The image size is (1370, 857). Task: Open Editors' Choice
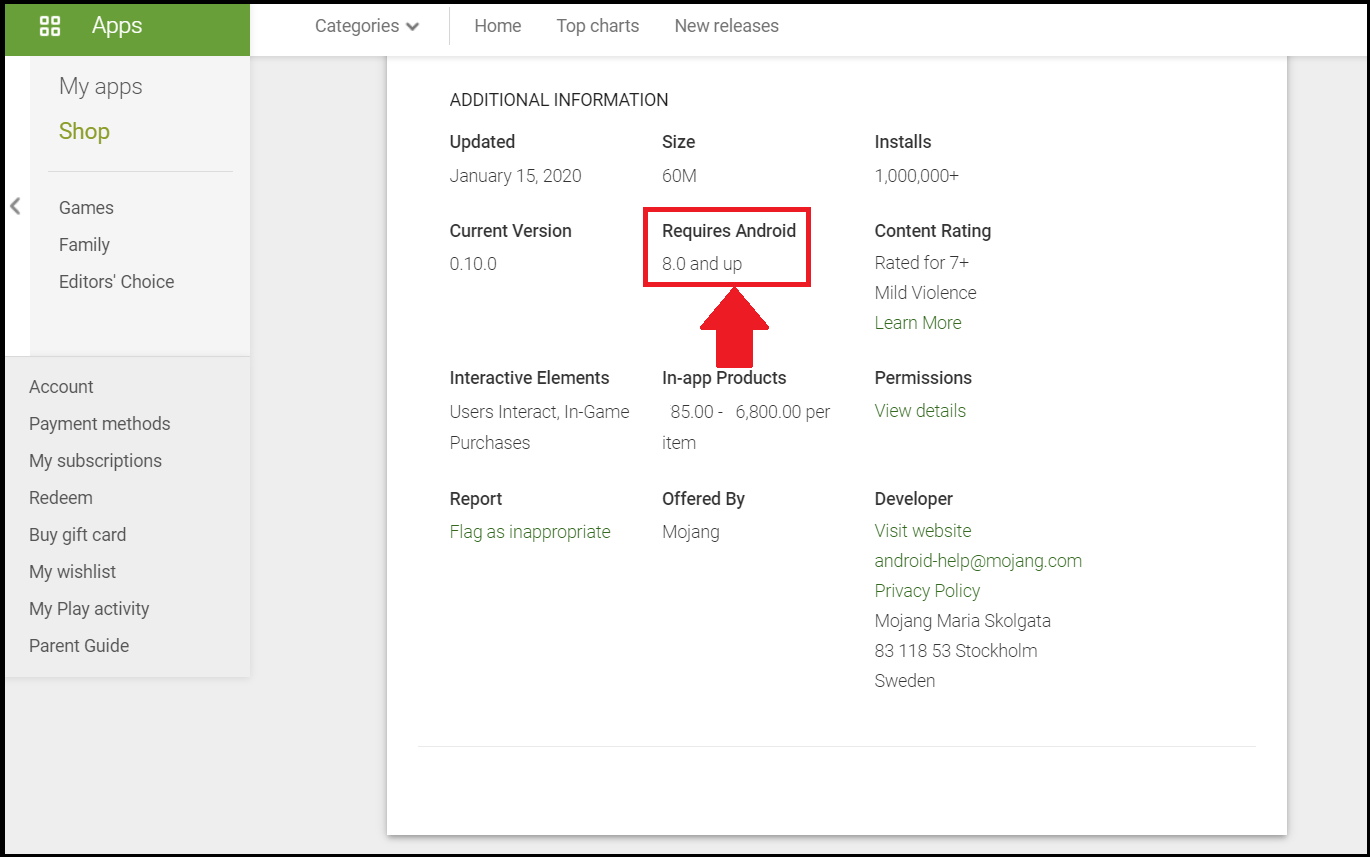(x=116, y=282)
